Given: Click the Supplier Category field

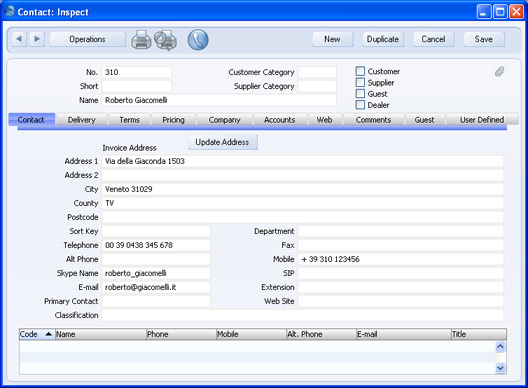Looking at the screenshot, I should (317, 86).
